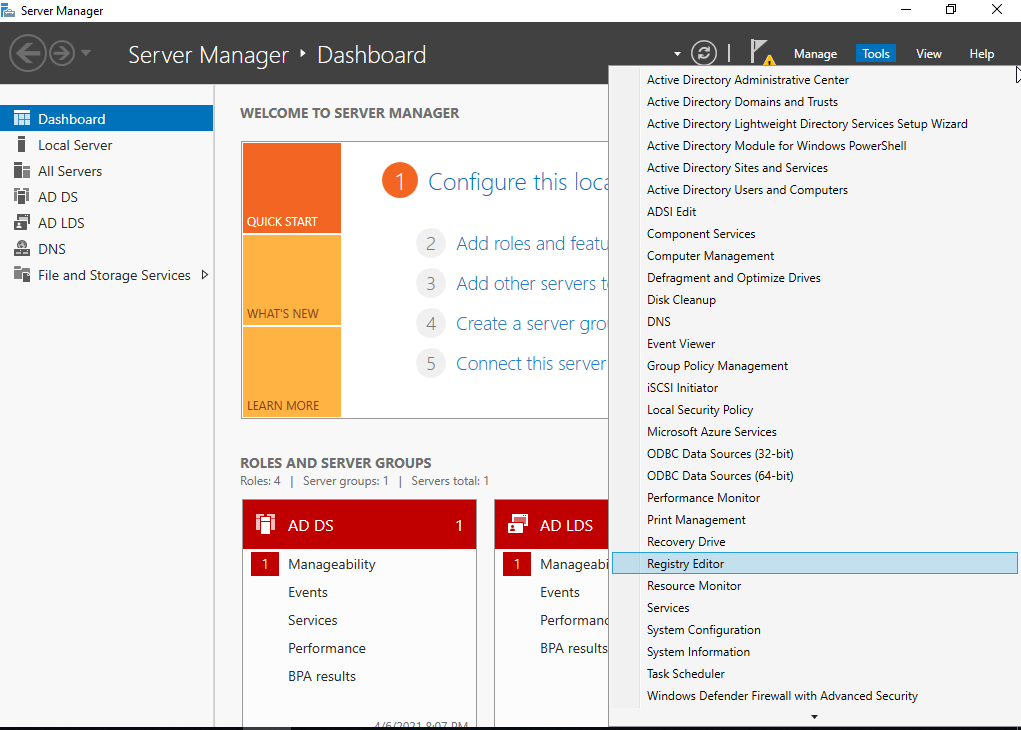Click the refresh icon in header

tap(704, 54)
